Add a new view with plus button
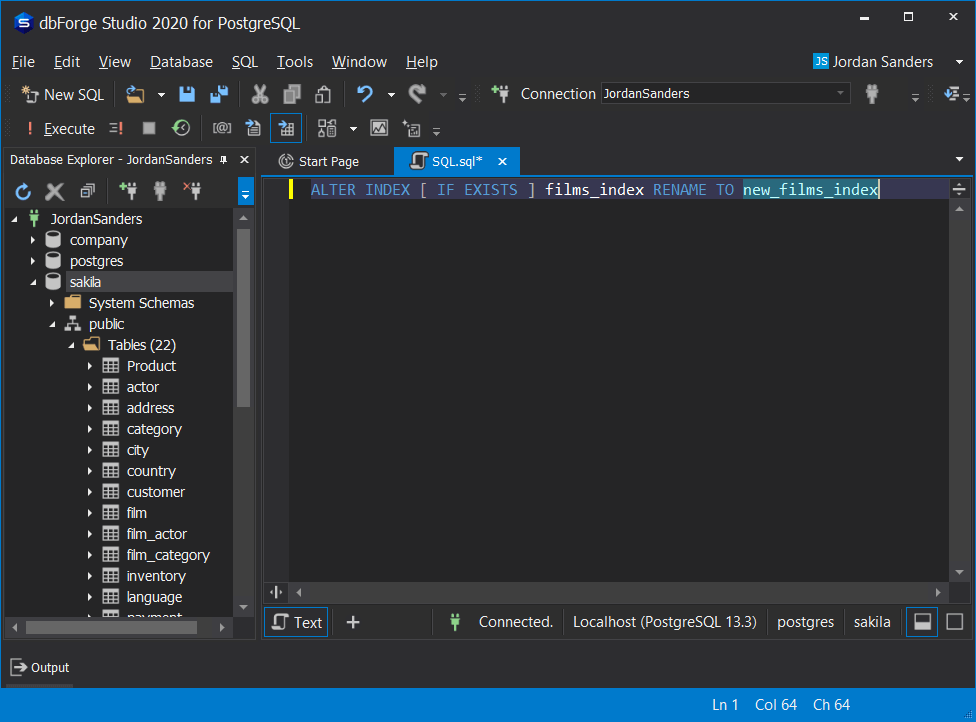Screen dimensions: 976x722 (x=353, y=622)
